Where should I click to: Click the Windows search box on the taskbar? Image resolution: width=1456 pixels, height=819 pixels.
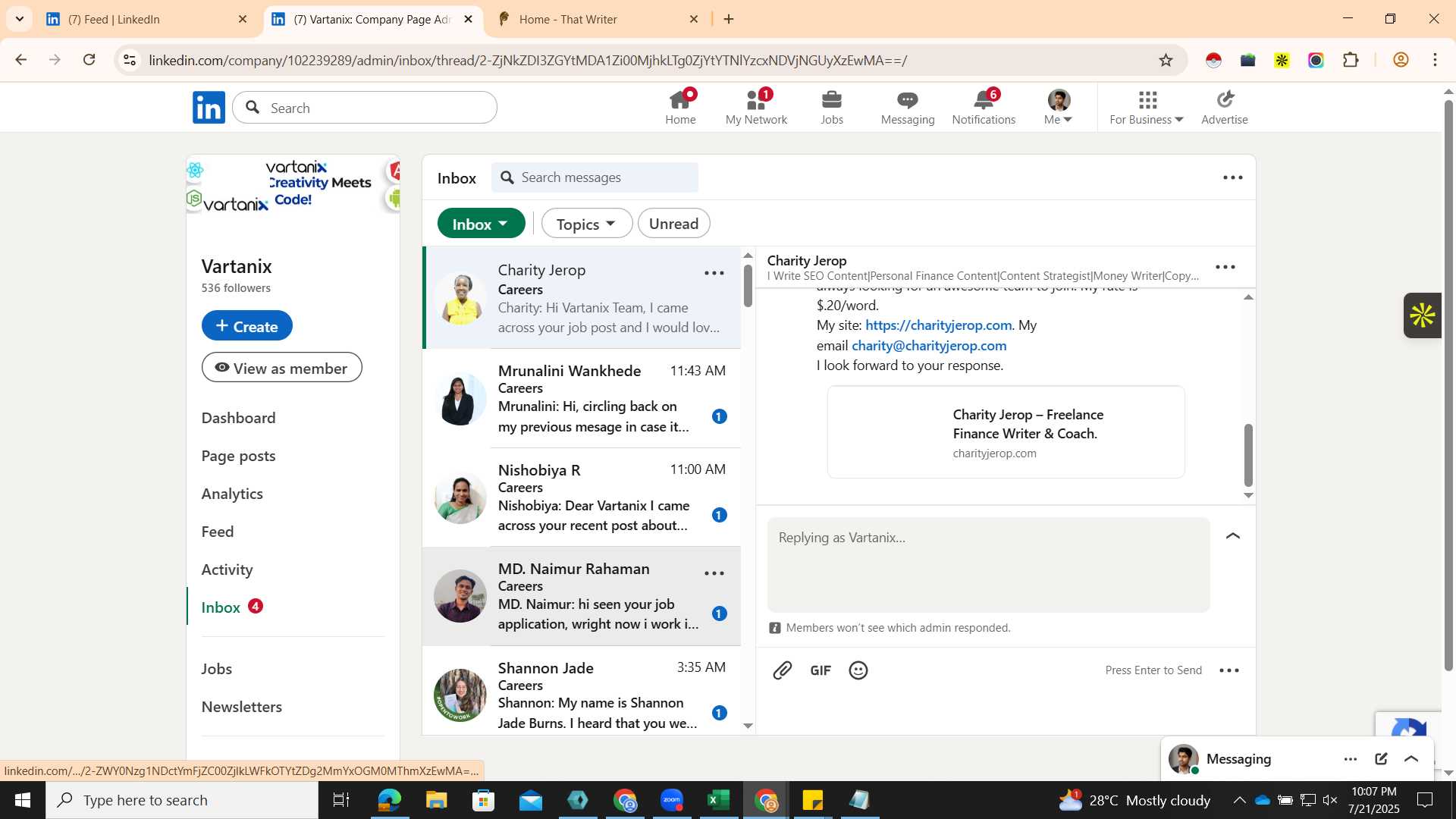[182, 800]
